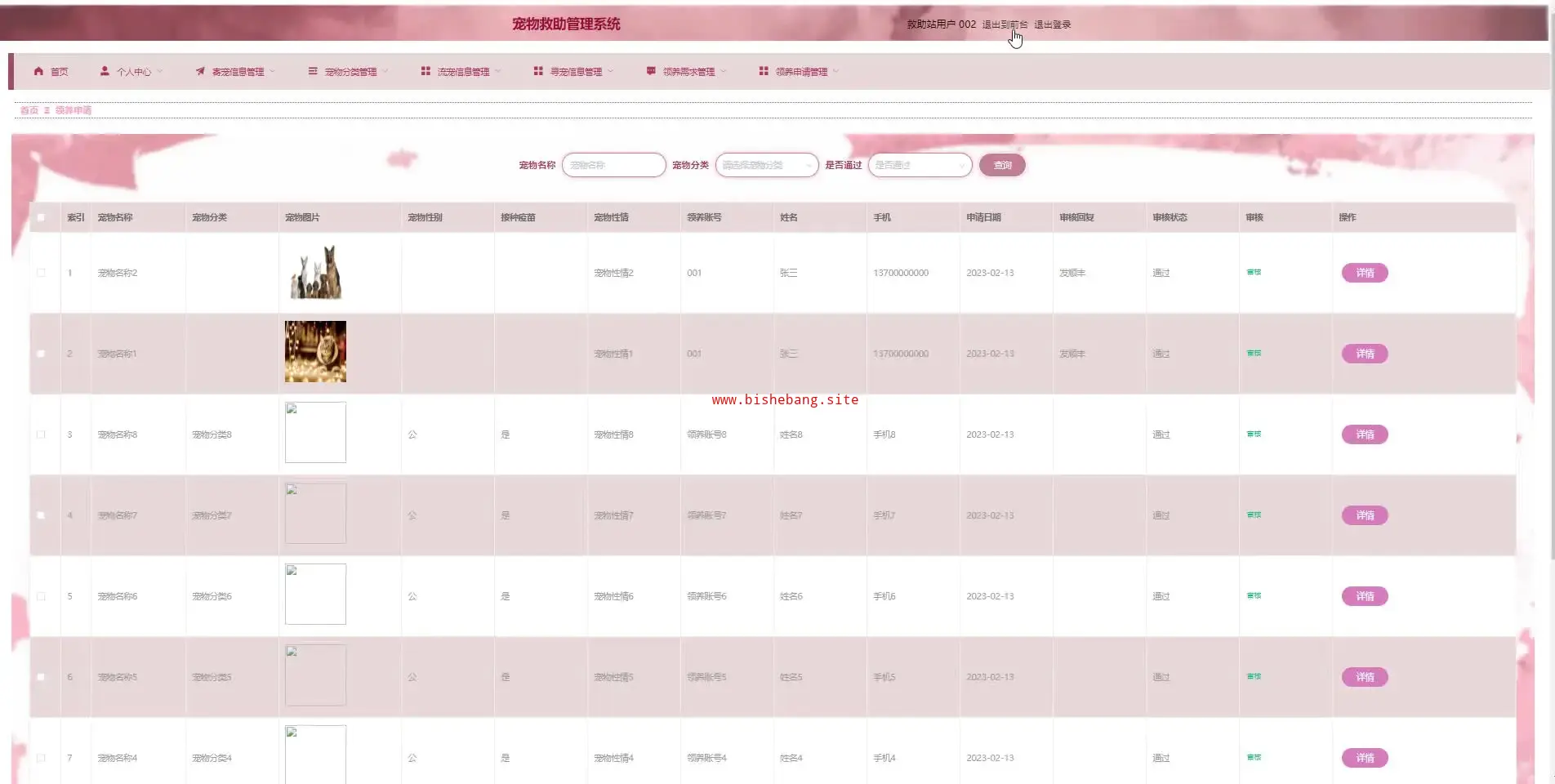Open 详情 for row 7 宠物名称4
The image size is (1555, 784).
pos(1365,758)
